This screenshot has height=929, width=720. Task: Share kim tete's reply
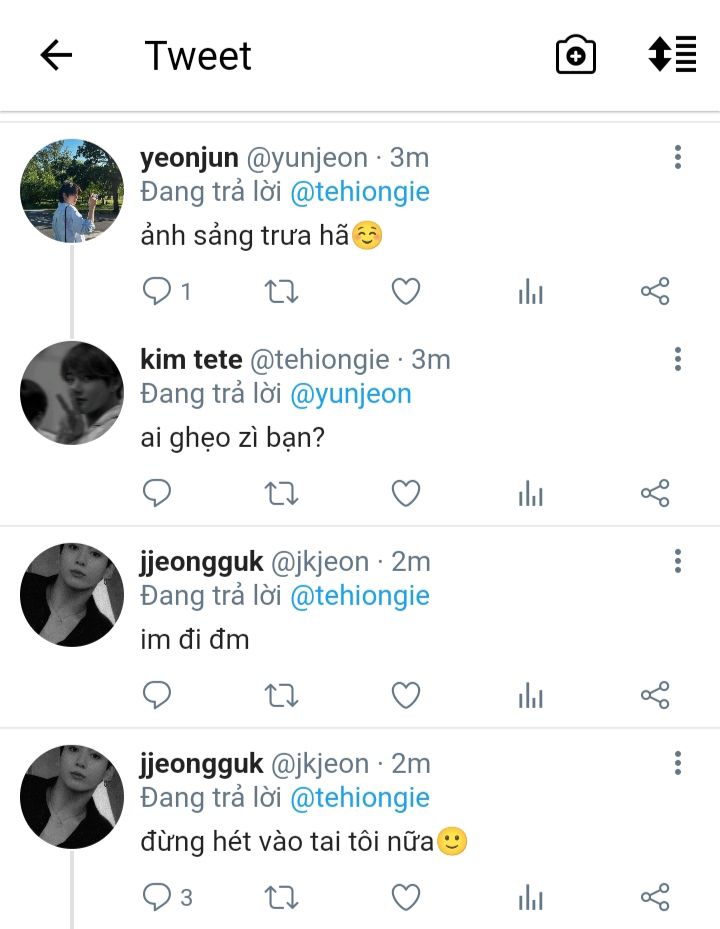(x=655, y=494)
